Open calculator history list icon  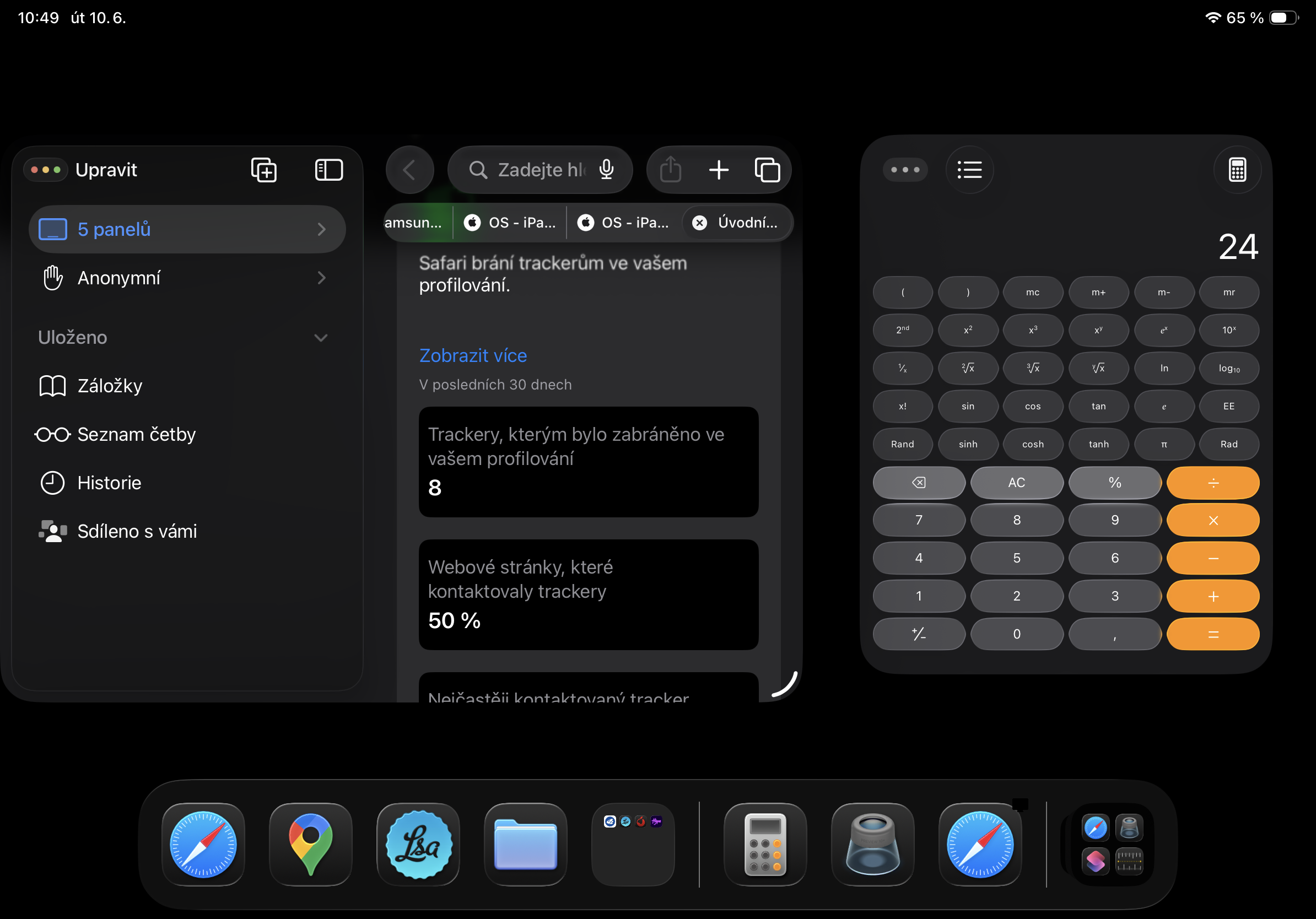click(x=969, y=170)
